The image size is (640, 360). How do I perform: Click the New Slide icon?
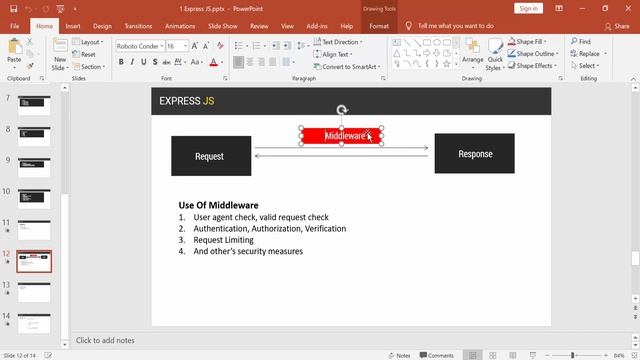(60, 46)
